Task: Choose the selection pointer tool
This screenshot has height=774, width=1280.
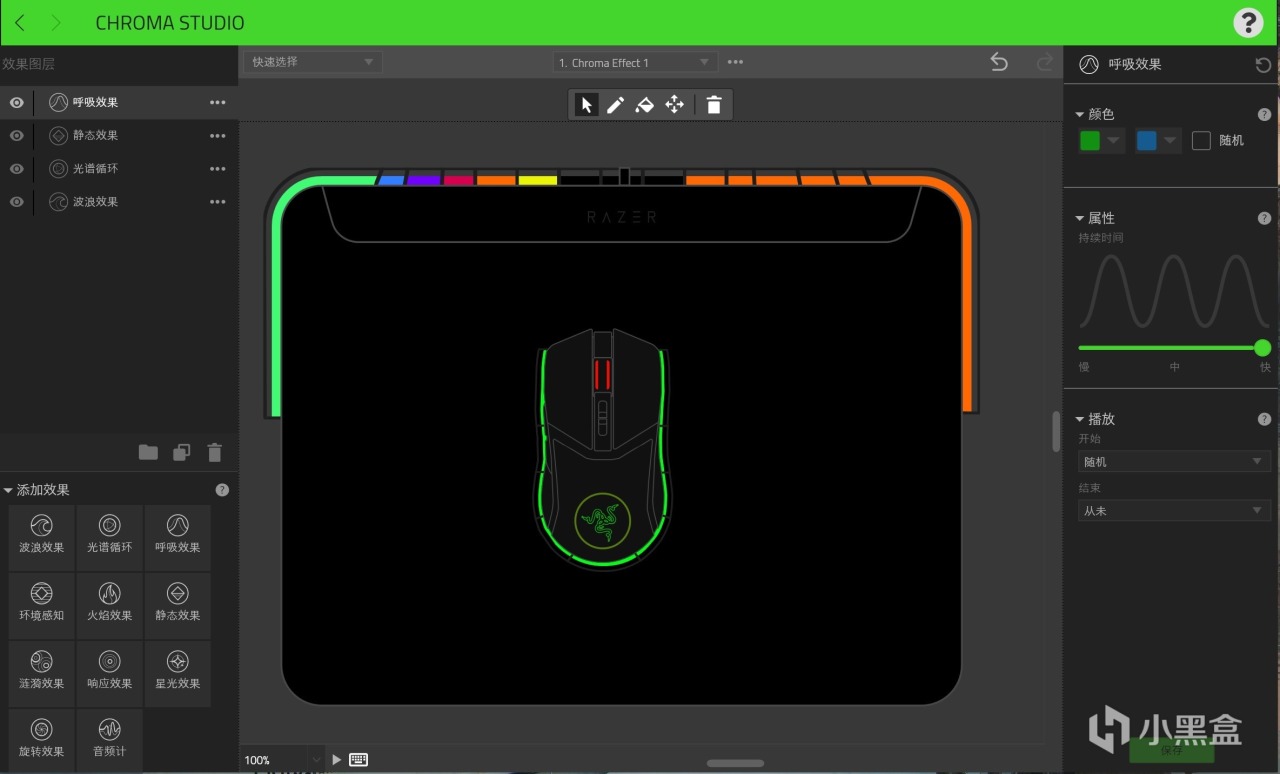Action: click(586, 105)
